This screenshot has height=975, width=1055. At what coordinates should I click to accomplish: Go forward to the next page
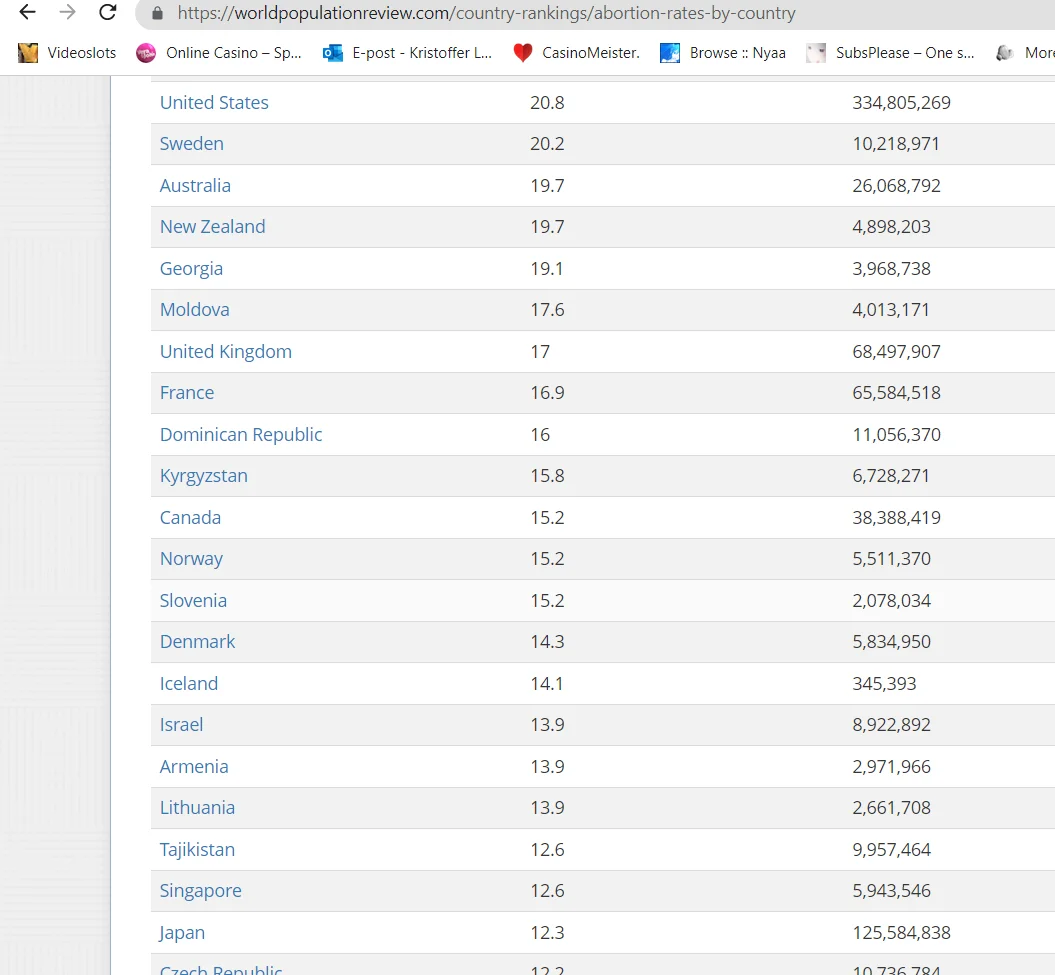(67, 12)
